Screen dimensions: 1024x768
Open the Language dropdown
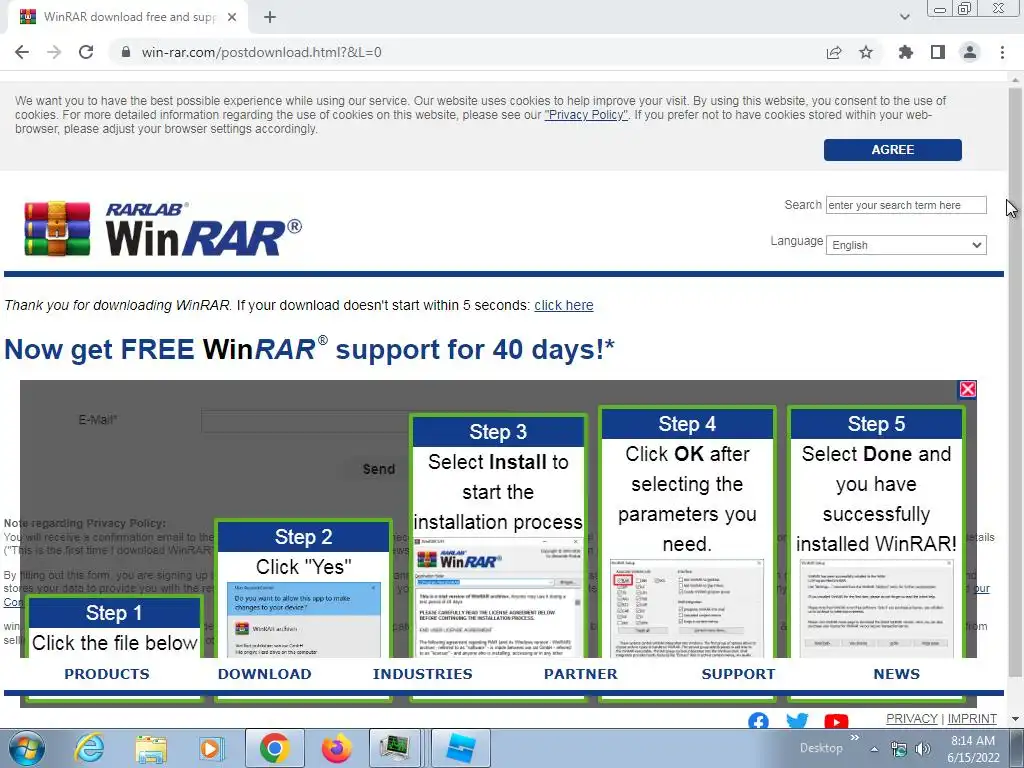906,245
